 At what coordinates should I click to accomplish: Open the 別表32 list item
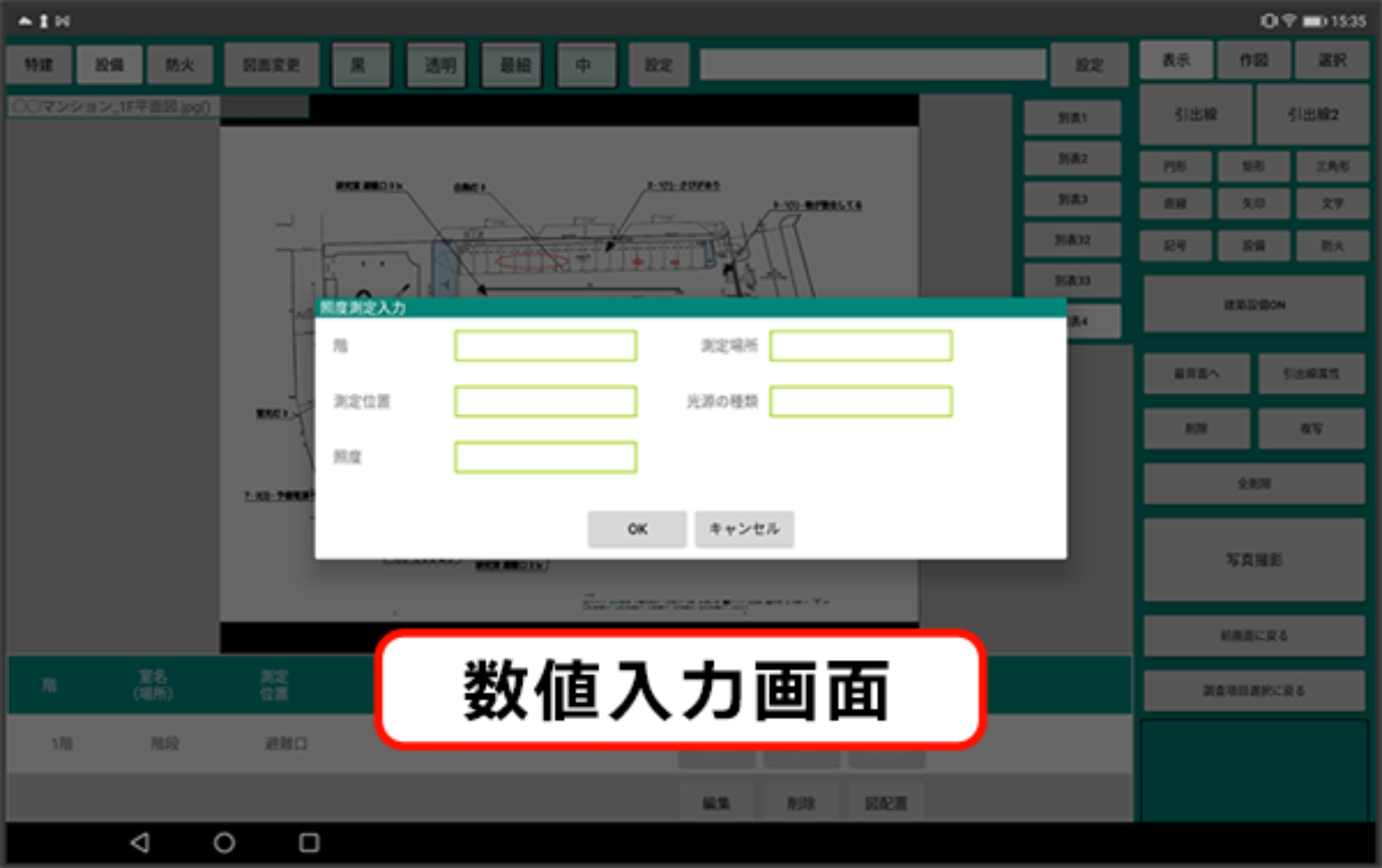[x=1072, y=240]
